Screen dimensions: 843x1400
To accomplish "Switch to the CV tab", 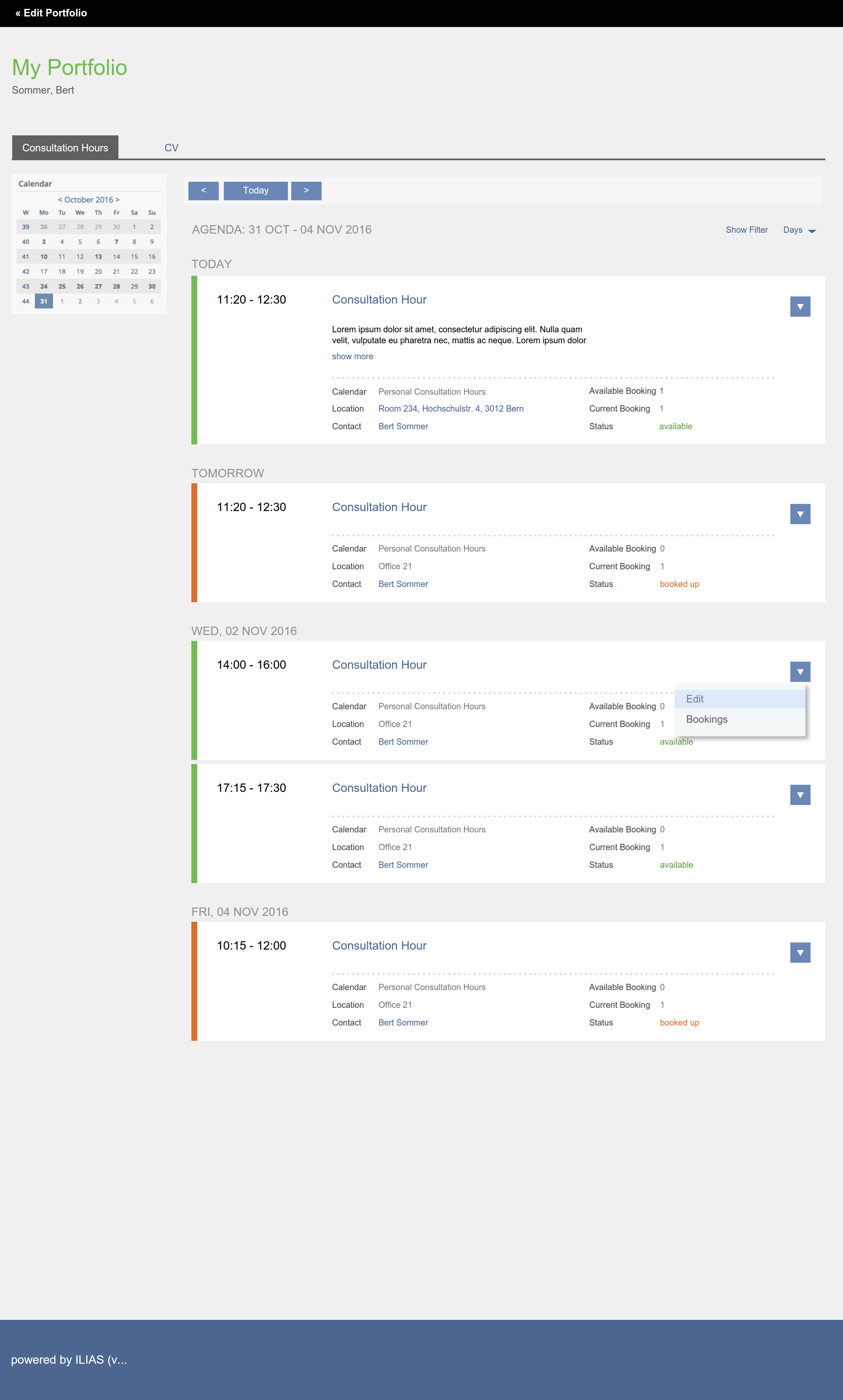I will click(x=171, y=148).
